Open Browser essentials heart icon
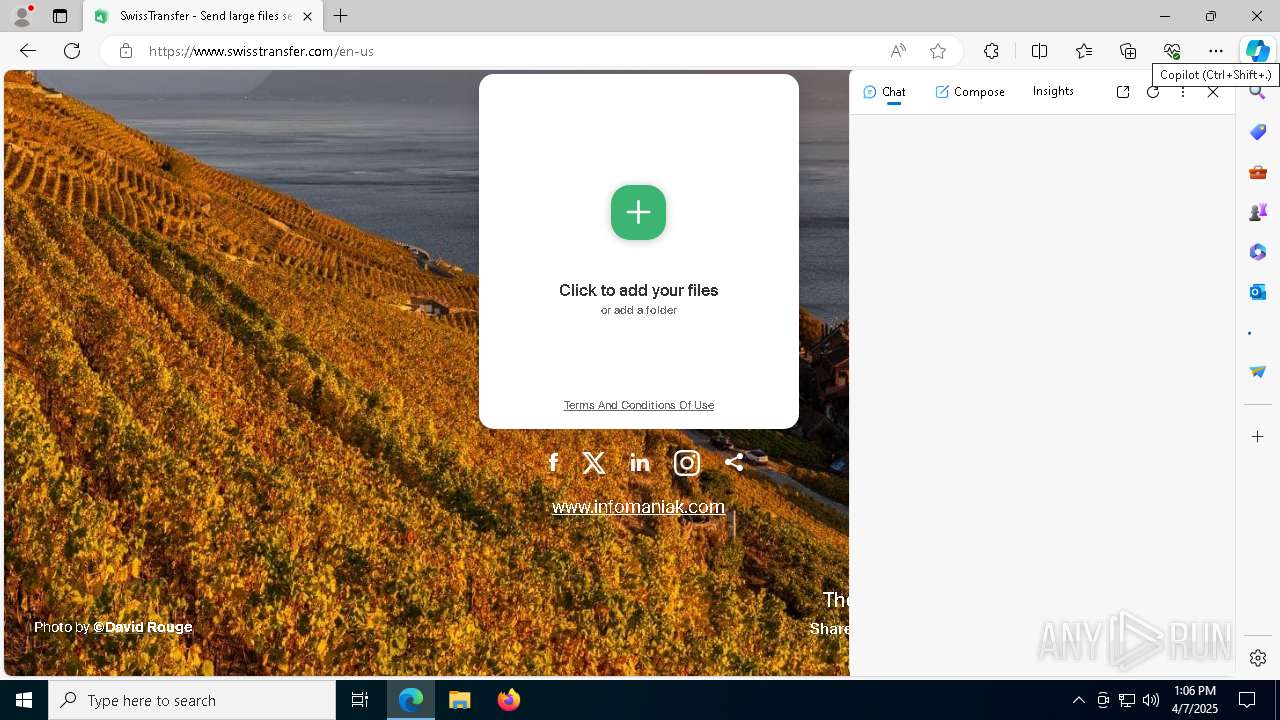 point(1172,51)
